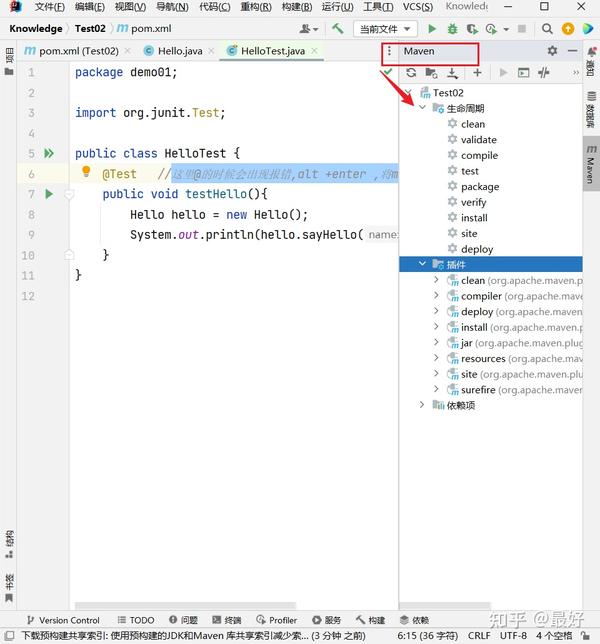Select the compile lifecycle goal

tap(479, 155)
